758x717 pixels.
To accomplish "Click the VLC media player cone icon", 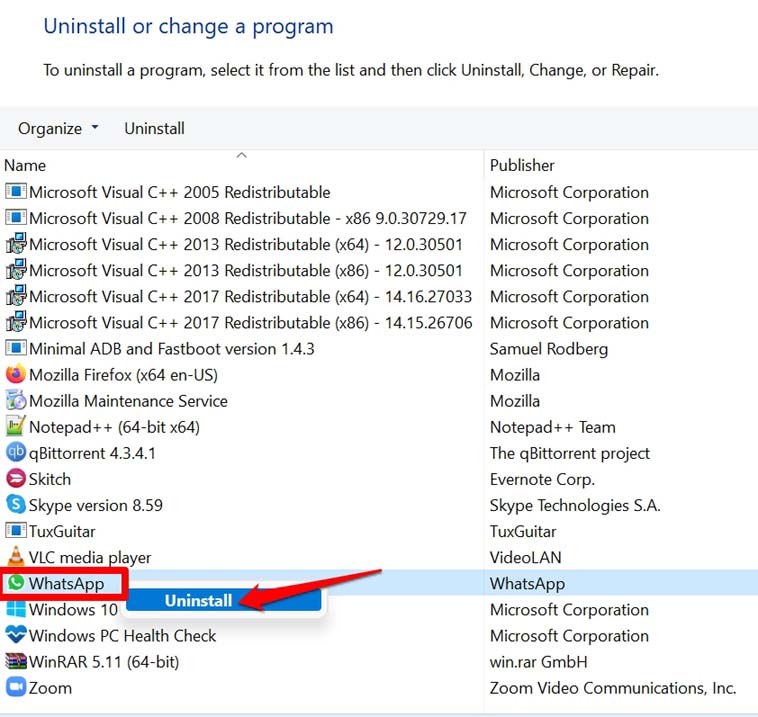I will click(x=15, y=556).
